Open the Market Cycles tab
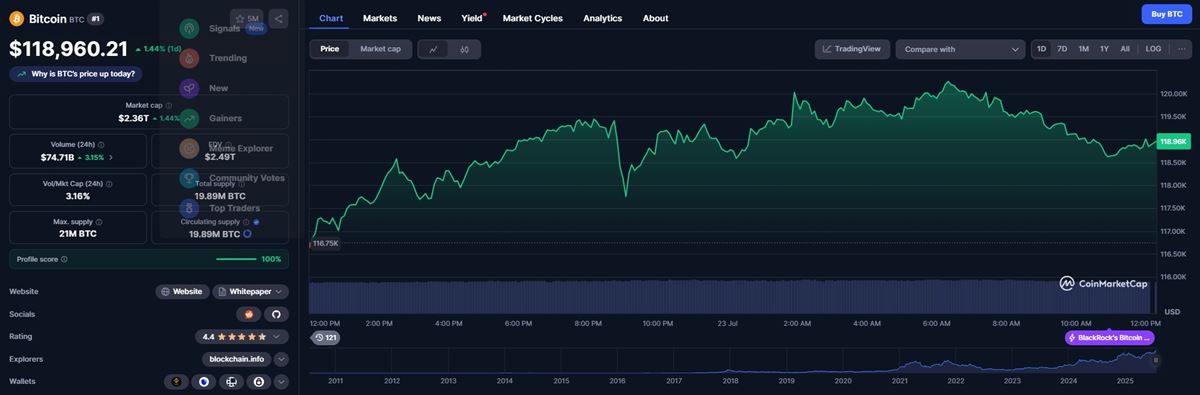This screenshot has height=395, width=1200. 532,18
